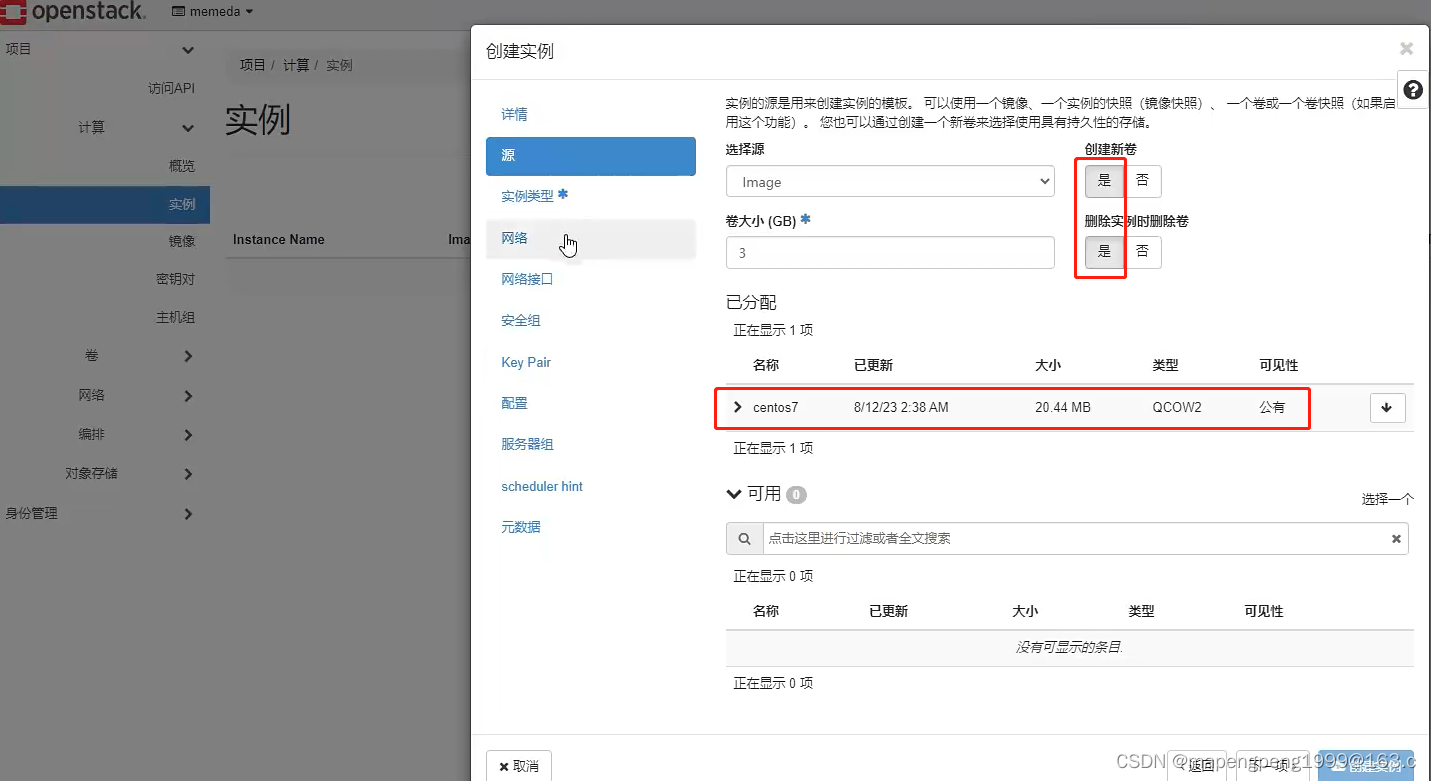Click 20.44 MB size cell

tap(1063, 407)
